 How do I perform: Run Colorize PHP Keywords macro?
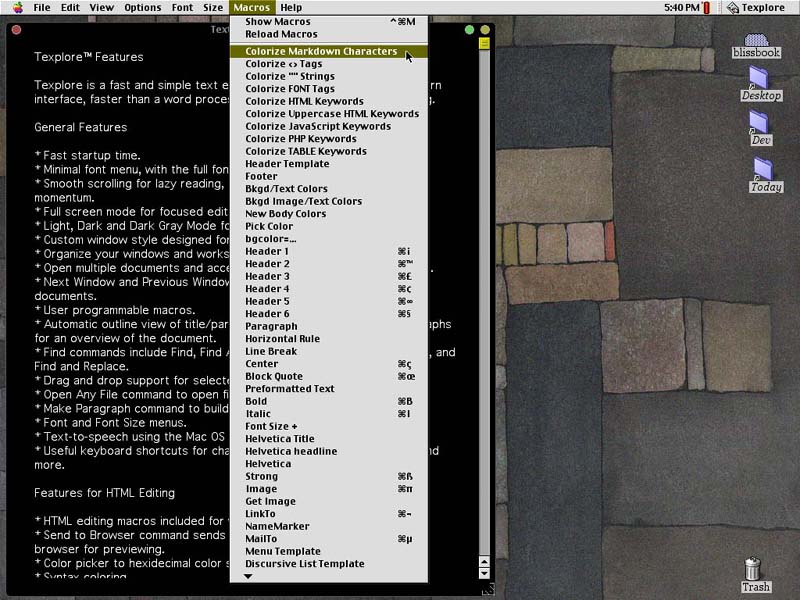point(329,139)
